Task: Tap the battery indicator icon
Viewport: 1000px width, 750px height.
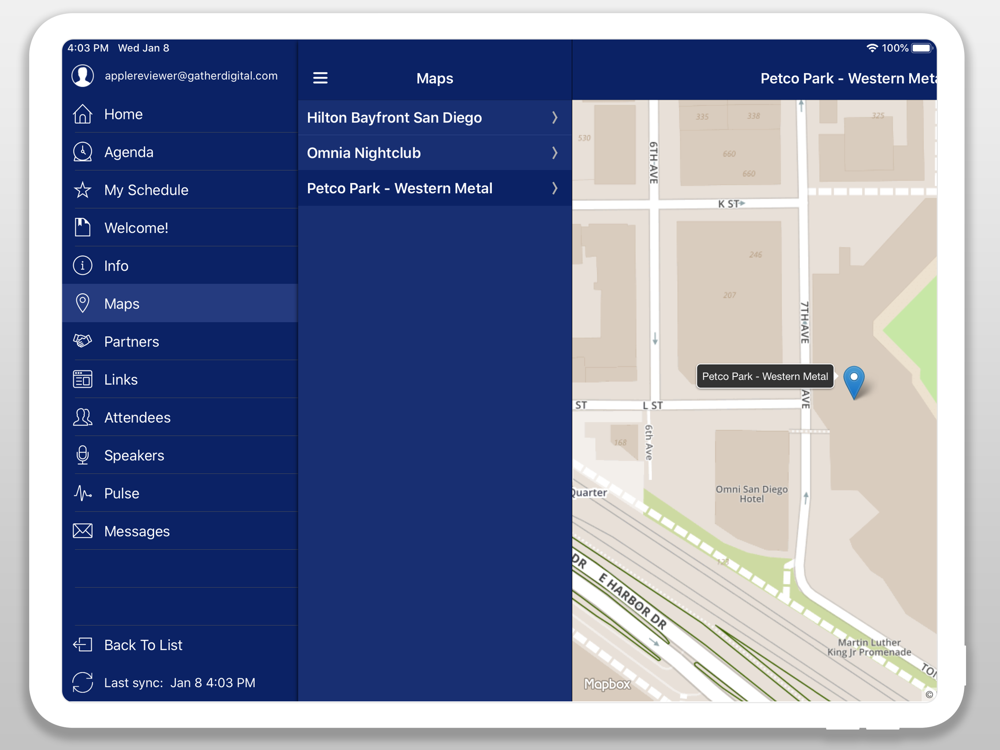Action: click(x=922, y=48)
